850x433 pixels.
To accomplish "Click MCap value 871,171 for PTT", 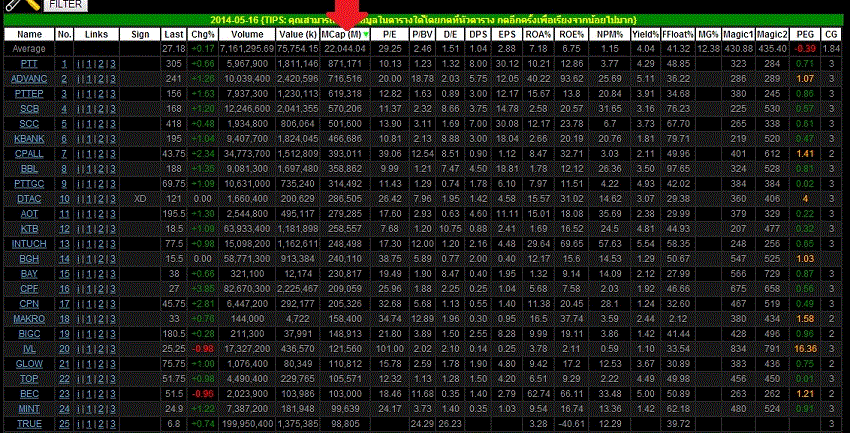I will click(345, 64).
